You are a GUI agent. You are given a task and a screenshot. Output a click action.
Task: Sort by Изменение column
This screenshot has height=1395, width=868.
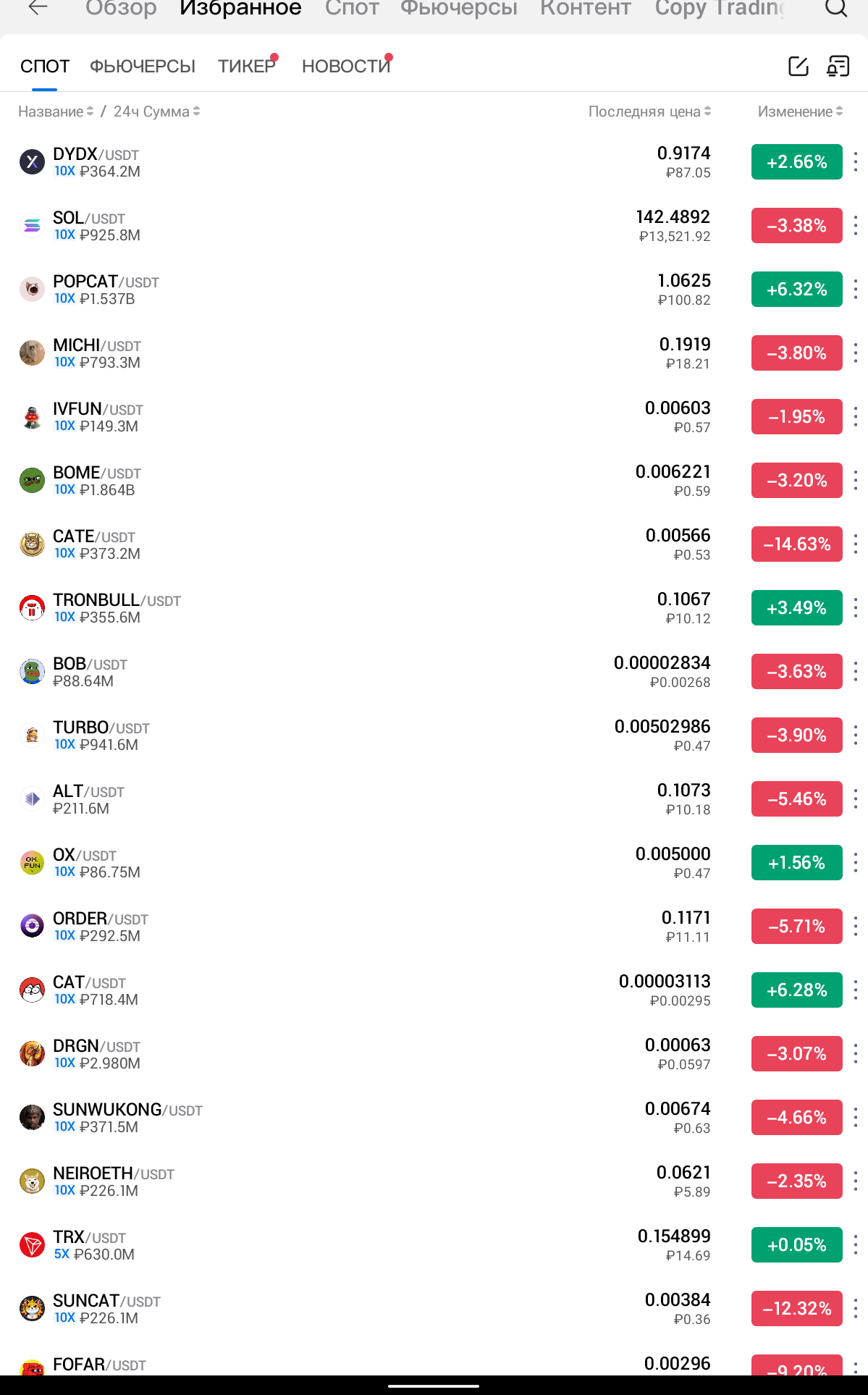pos(799,111)
